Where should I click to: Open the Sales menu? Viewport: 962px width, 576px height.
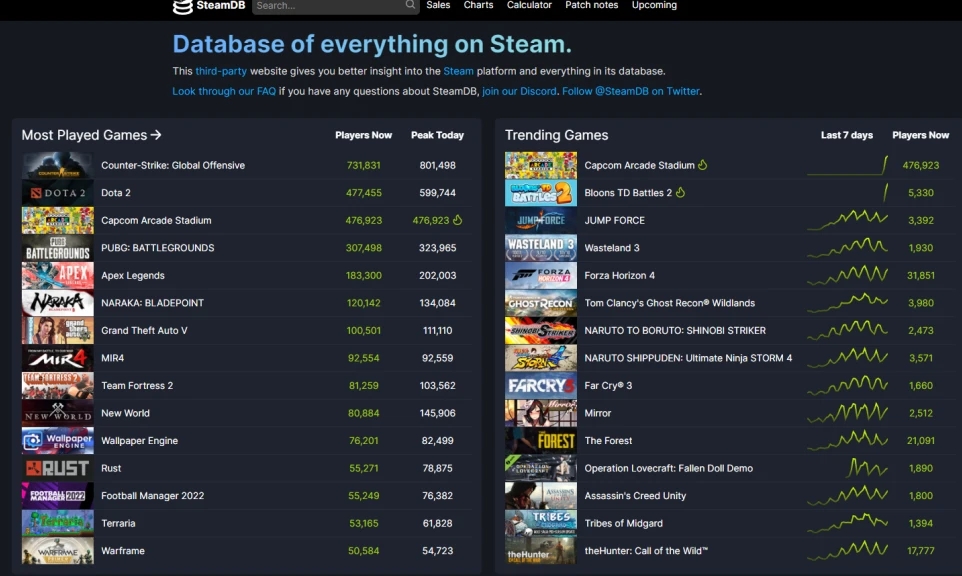pos(438,5)
